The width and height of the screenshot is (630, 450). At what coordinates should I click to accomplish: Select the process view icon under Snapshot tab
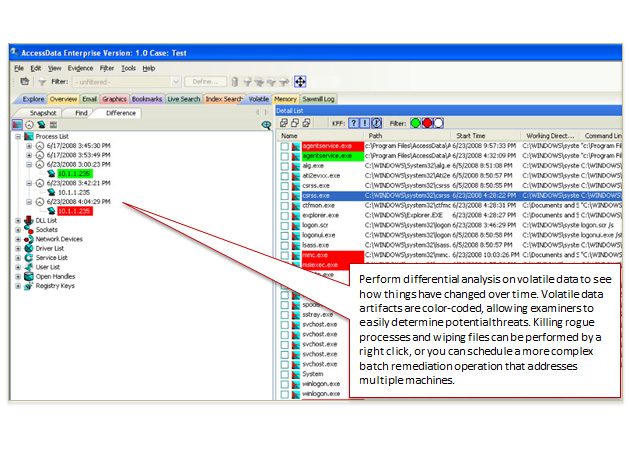(x=17, y=125)
